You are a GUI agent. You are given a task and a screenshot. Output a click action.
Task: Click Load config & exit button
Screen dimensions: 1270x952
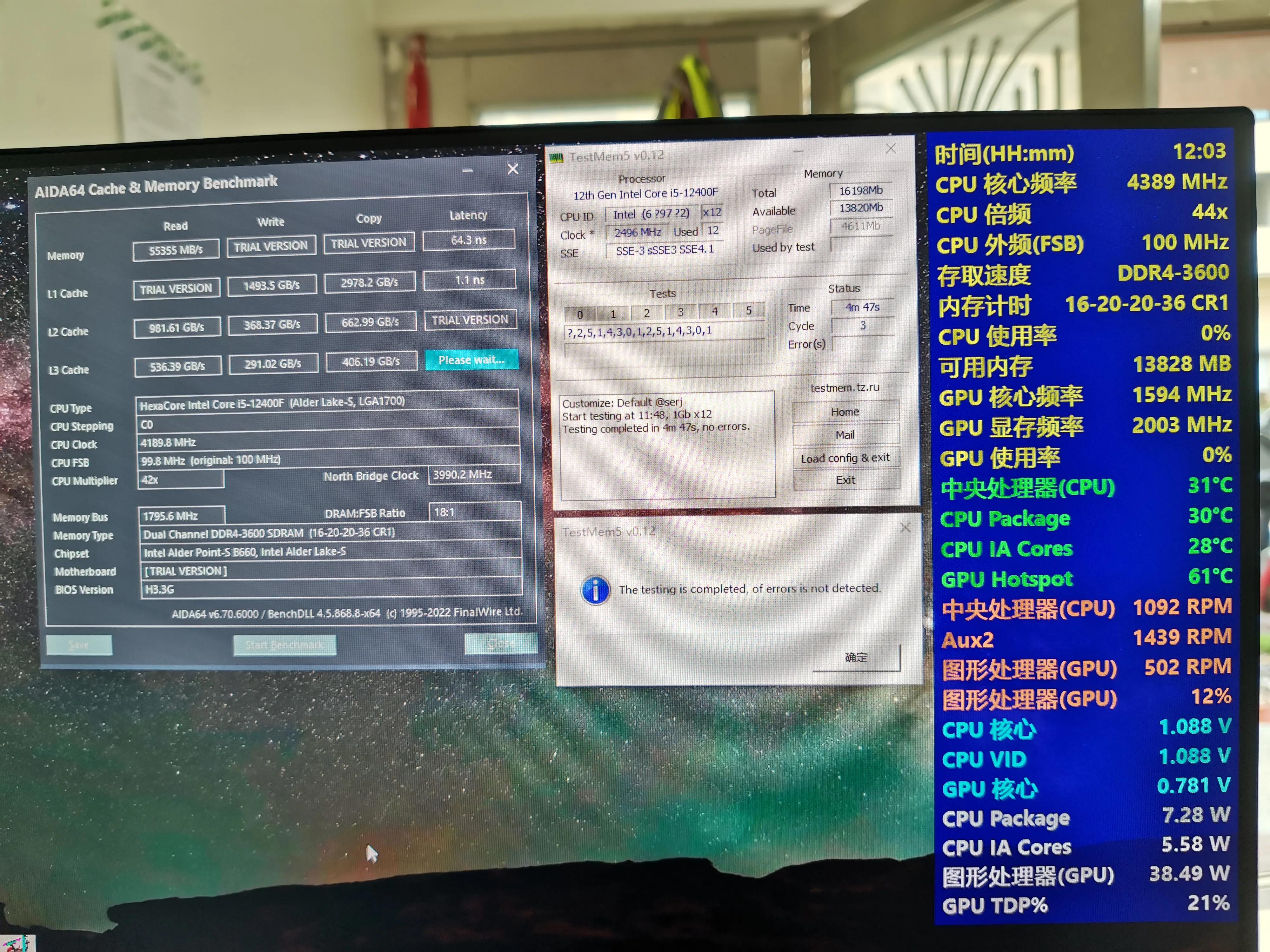coord(846,457)
